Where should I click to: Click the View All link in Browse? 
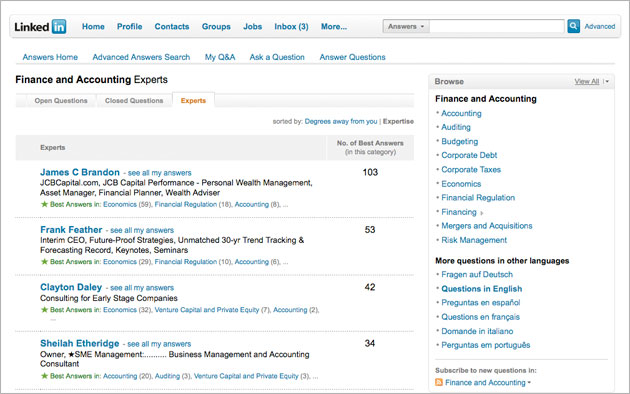click(x=587, y=82)
